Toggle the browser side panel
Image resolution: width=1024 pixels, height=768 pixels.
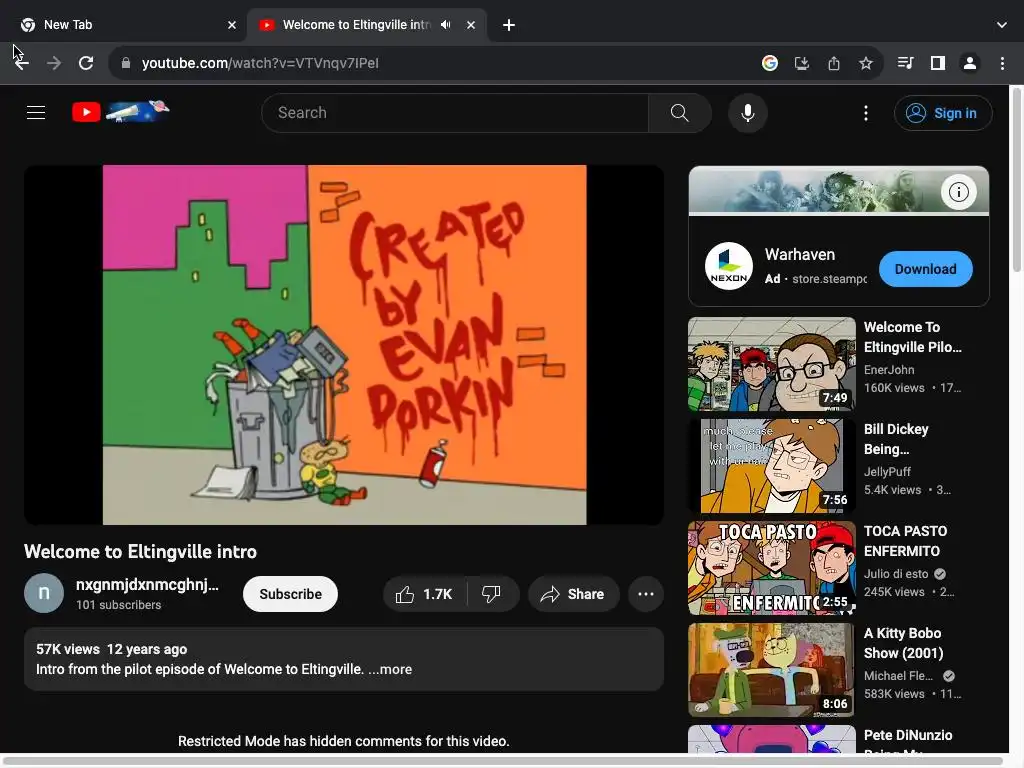coord(938,63)
